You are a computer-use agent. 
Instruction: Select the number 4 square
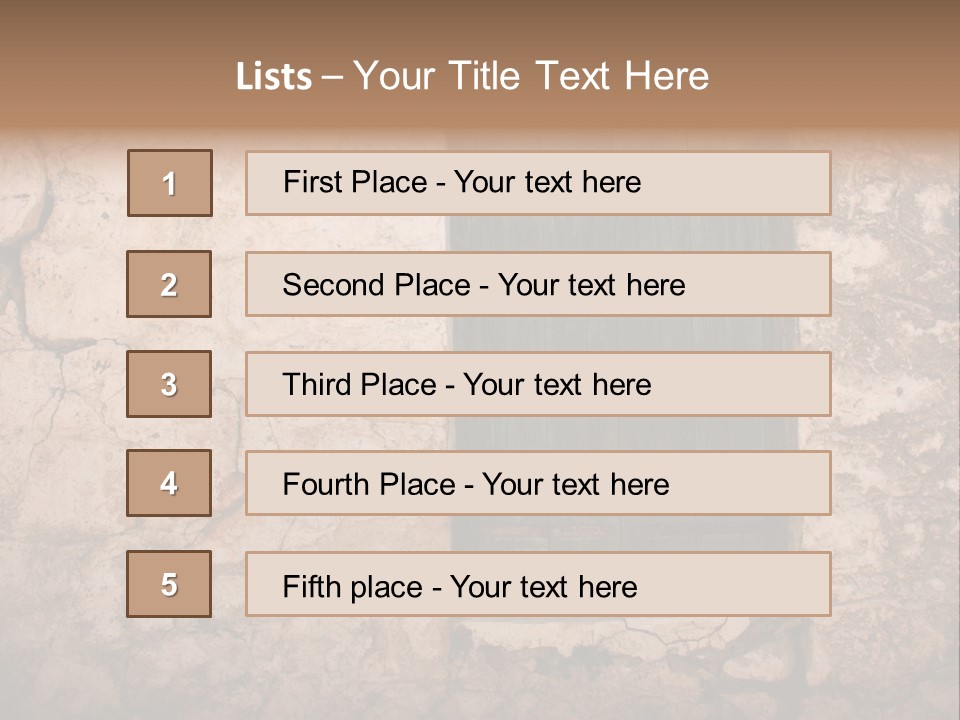(169, 483)
